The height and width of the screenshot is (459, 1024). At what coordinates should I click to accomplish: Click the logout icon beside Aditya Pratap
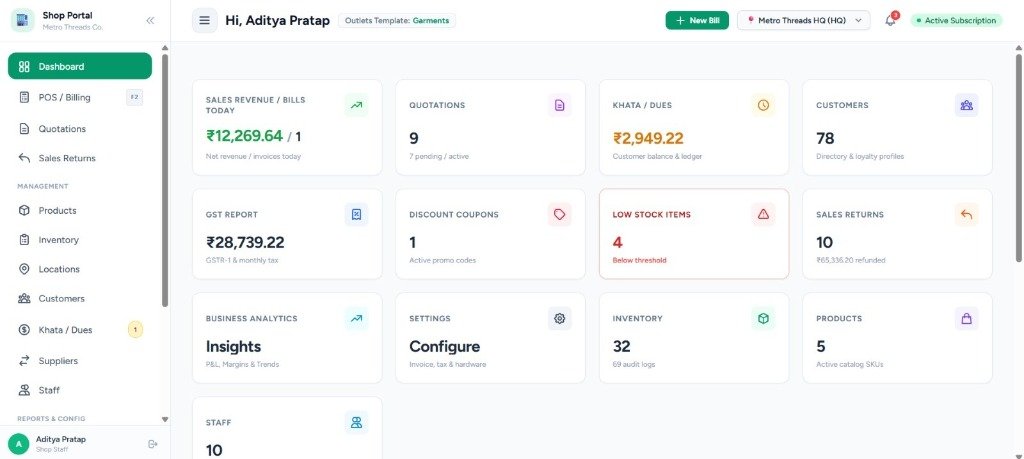click(x=153, y=444)
